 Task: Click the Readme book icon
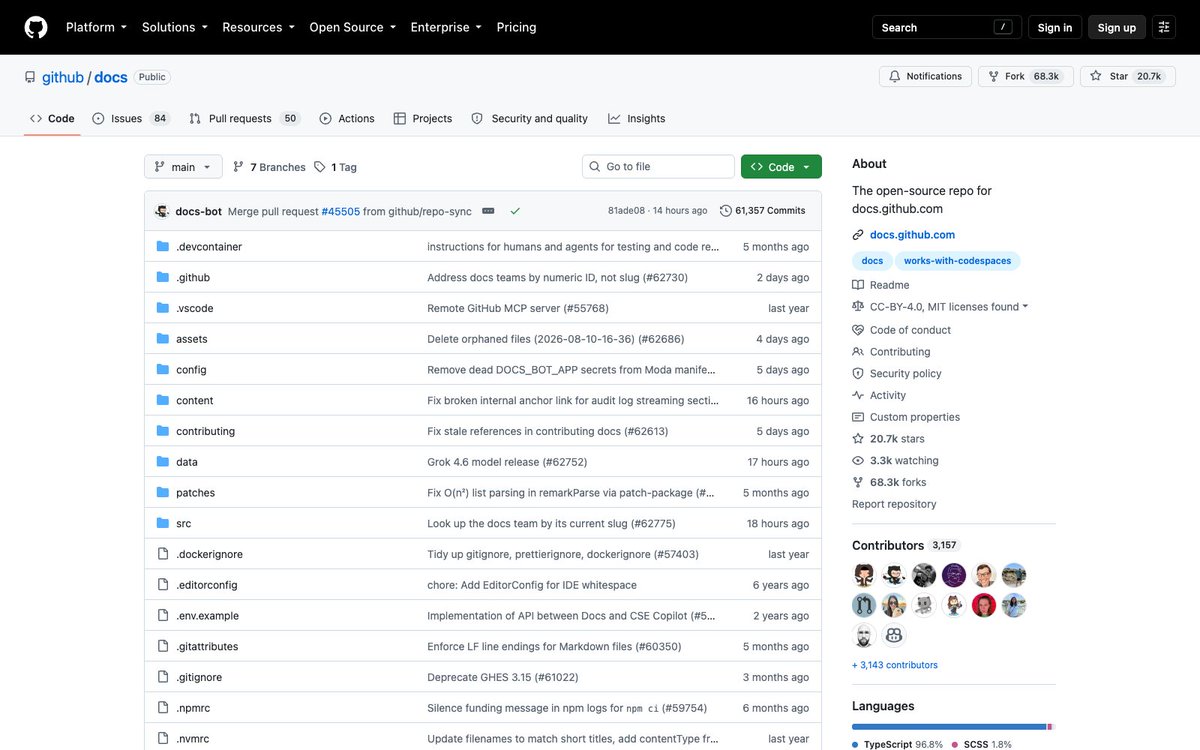click(x=858, y=285)
